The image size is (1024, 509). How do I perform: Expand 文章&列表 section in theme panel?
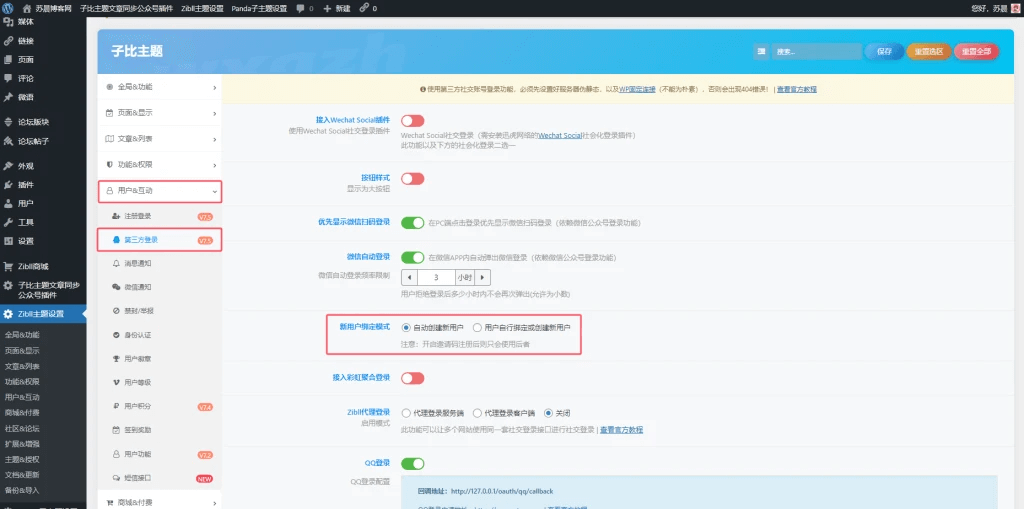[159, 139]
